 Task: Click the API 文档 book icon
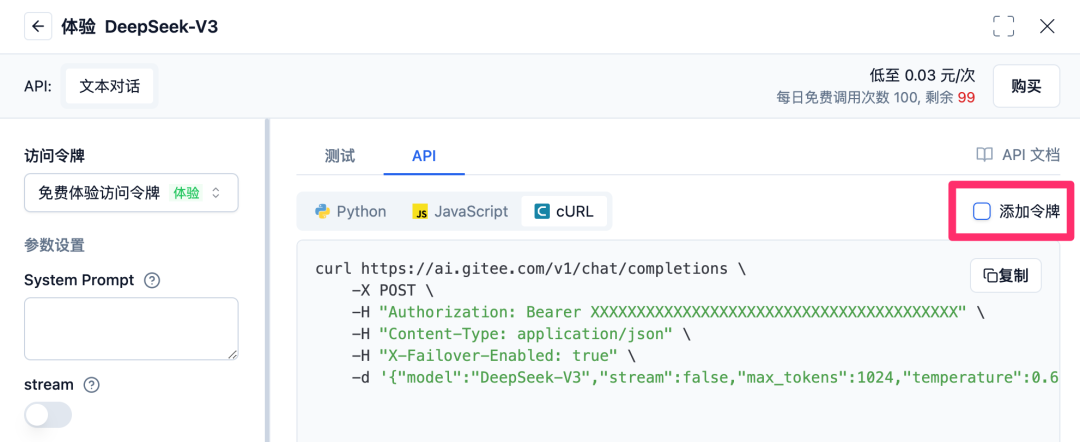point(985,155)
